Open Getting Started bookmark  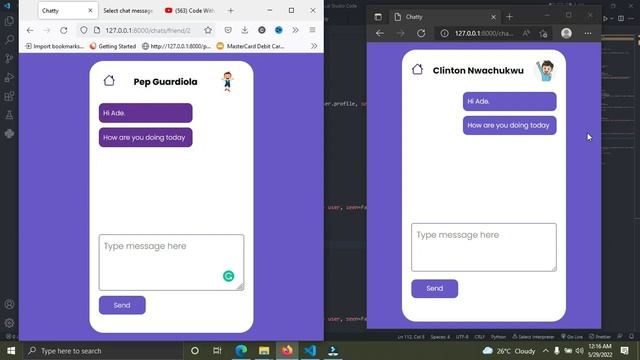pos(113,46)
